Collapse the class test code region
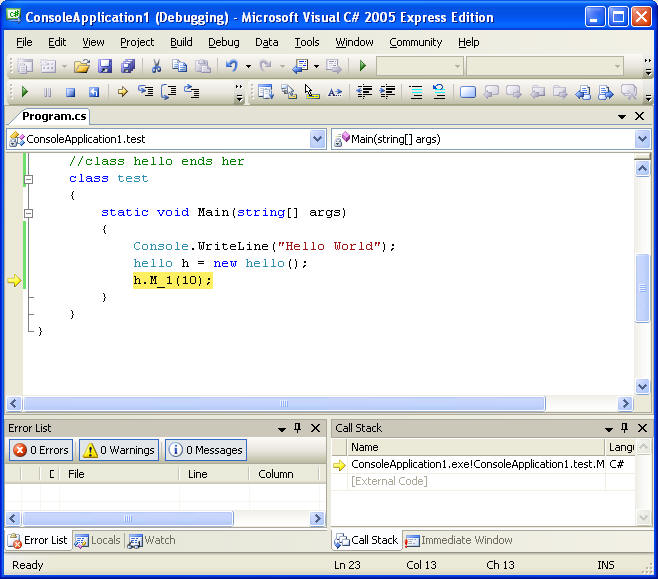Viewport: 658px width, 579px height. coord(28,179)
